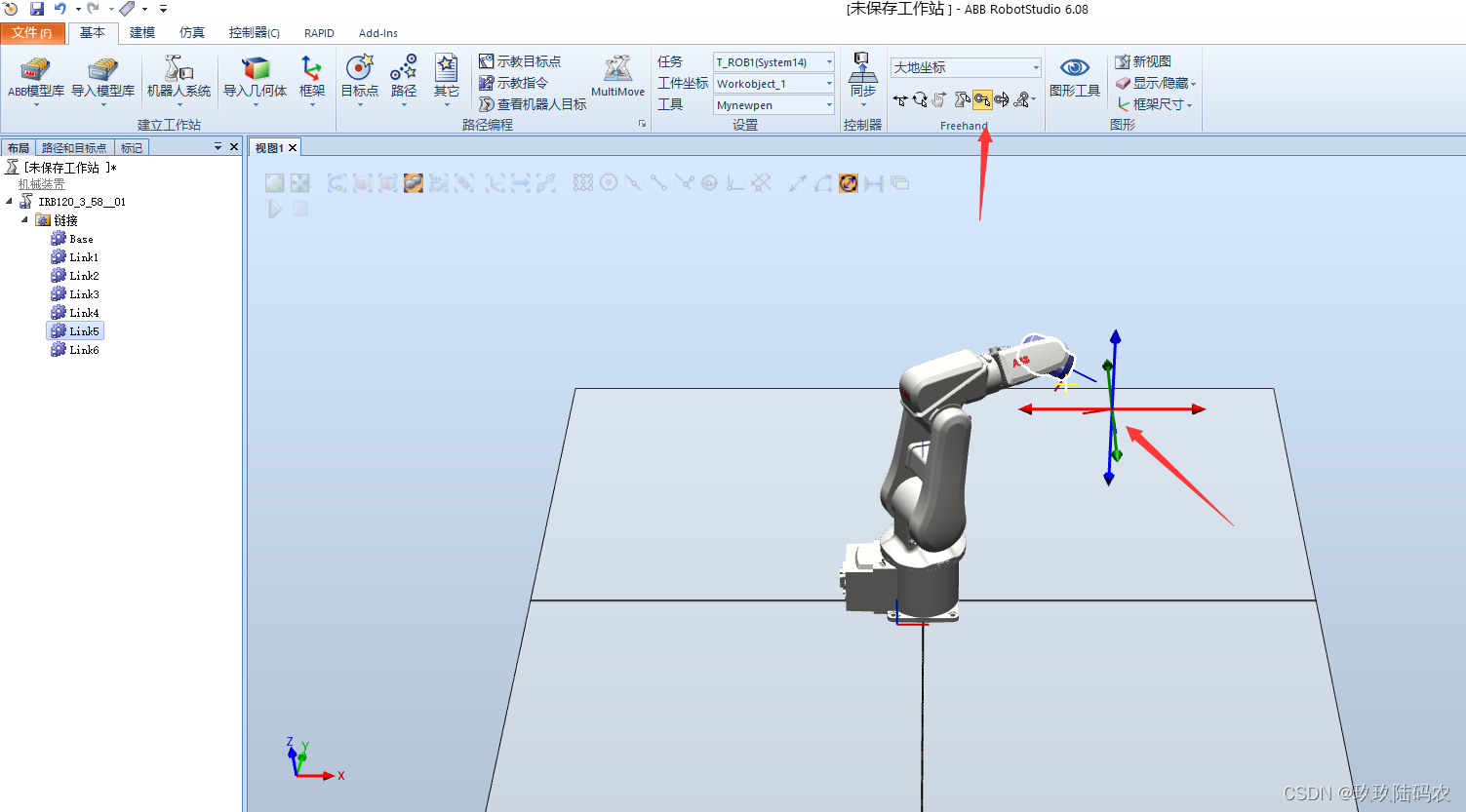Click the 新视图 new view button

point(1143,61)
